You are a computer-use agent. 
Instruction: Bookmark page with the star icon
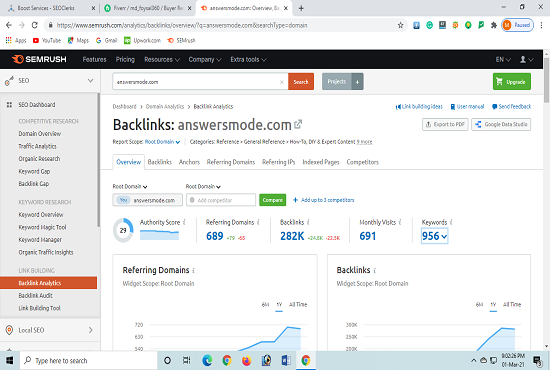pyautogui.click(x=400, y=25)
